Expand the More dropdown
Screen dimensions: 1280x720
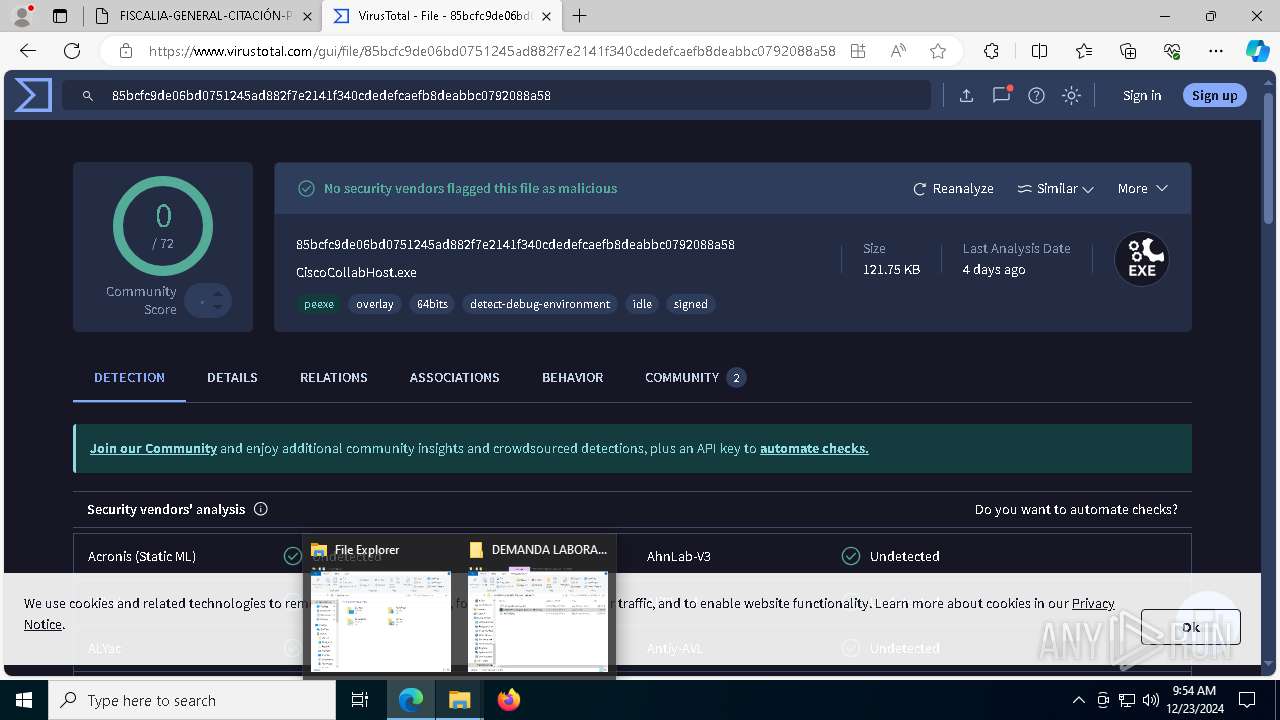[1142, 188]
